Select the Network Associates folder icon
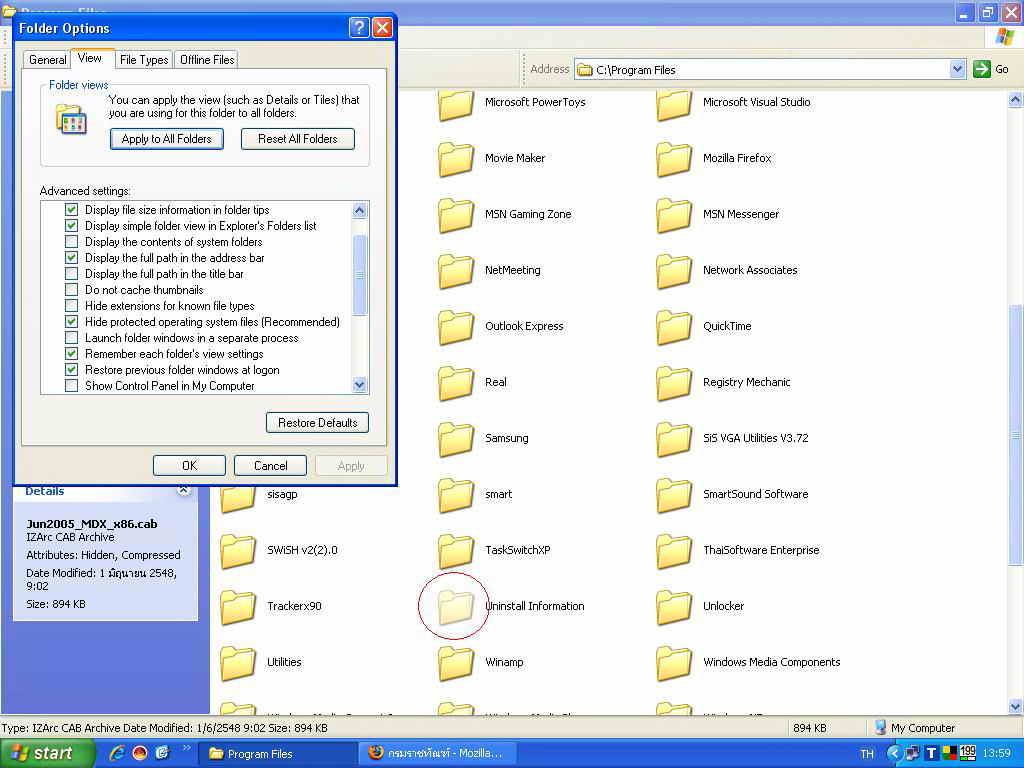Viewport: 1024px width, 768px height. tap(673, 272)
